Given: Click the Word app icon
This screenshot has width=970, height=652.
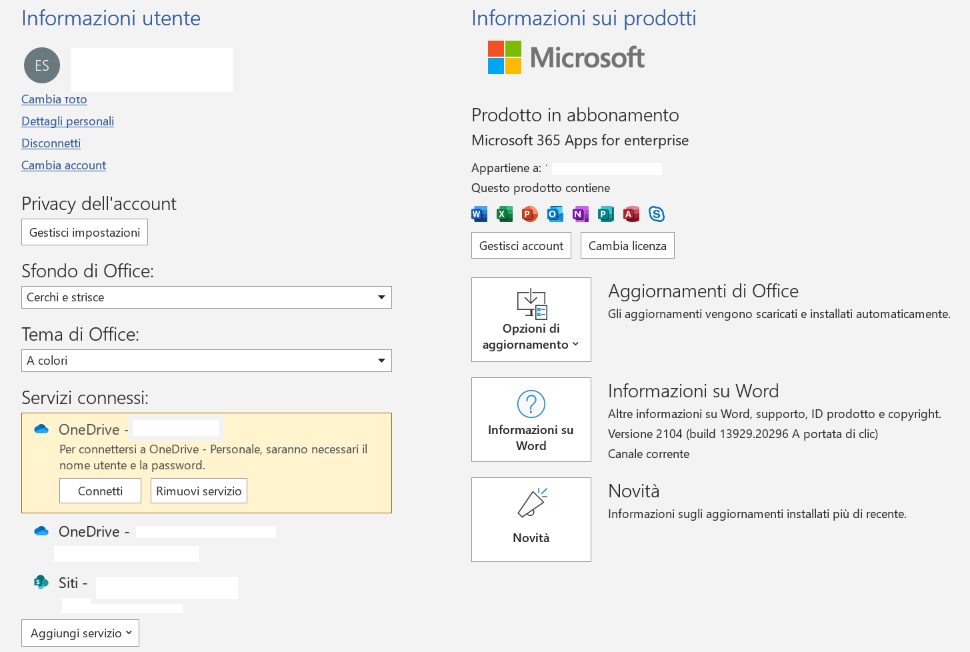Looking at the screenshot, I should pos(479,214).
